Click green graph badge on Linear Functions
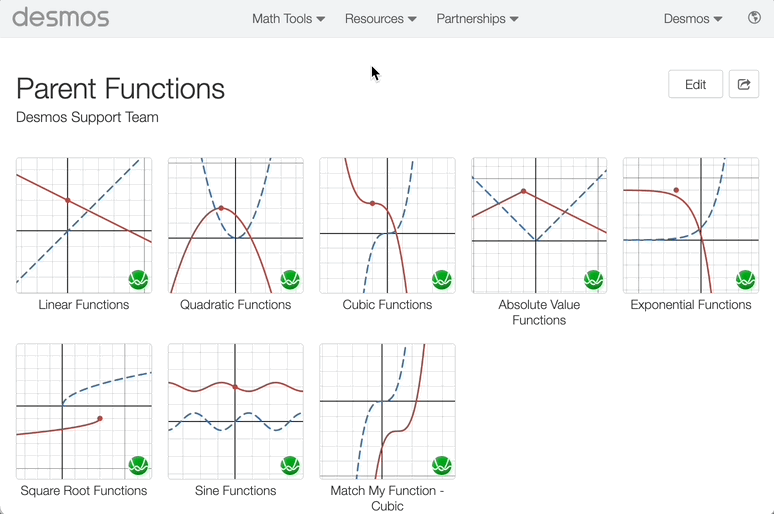The height and width of the screenshot is (514, 774). pos(138,280)
